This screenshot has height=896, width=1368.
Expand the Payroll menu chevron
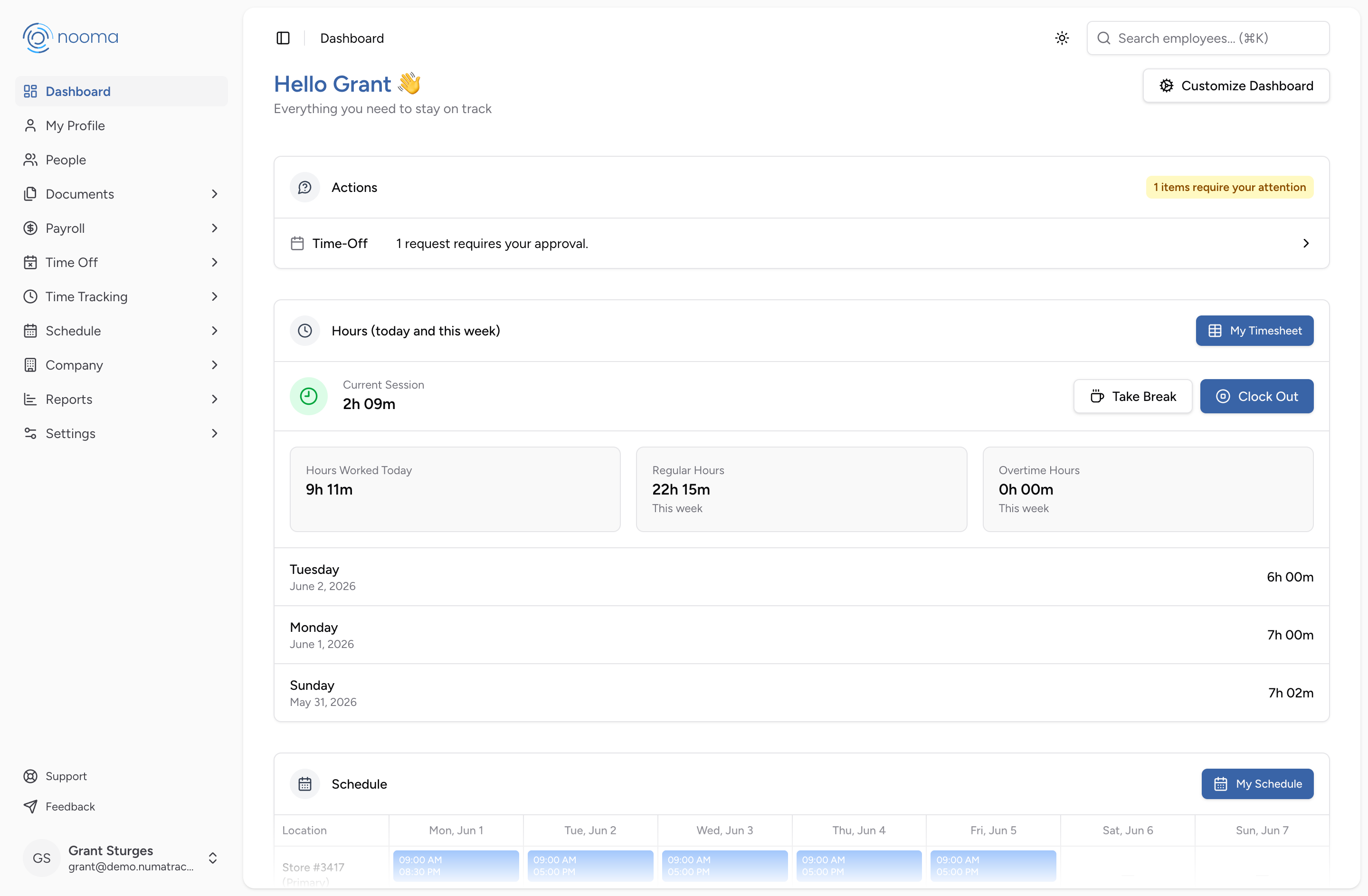coord(214,228)
